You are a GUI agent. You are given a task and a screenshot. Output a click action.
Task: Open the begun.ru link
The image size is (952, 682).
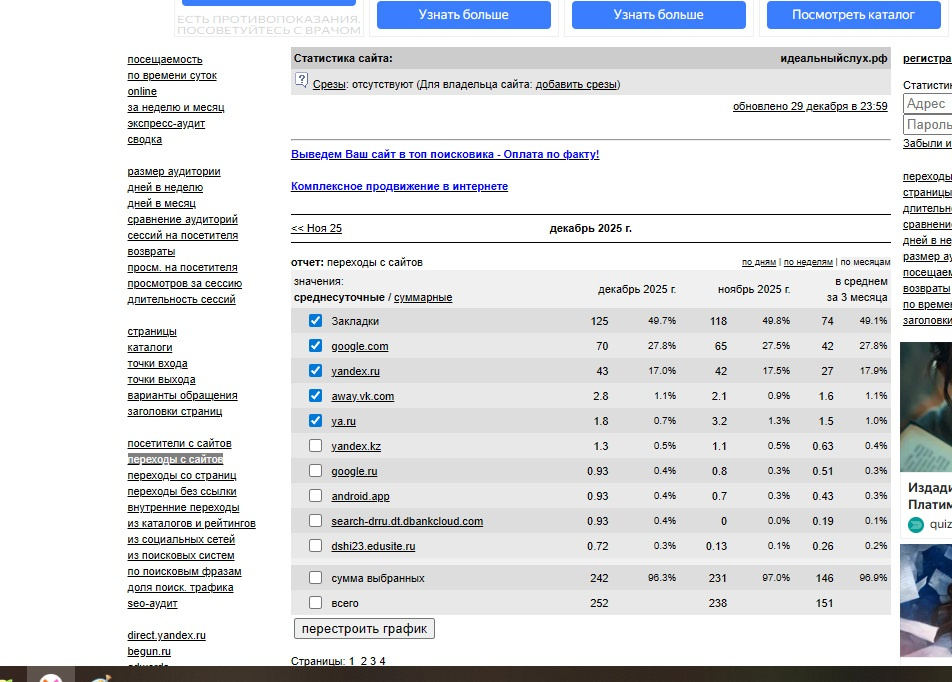(149, 651)
